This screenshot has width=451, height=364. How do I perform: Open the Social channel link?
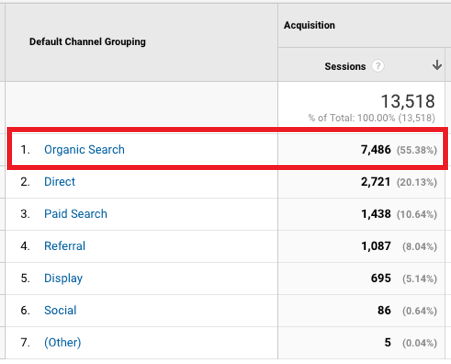click(x=60, y=310)
